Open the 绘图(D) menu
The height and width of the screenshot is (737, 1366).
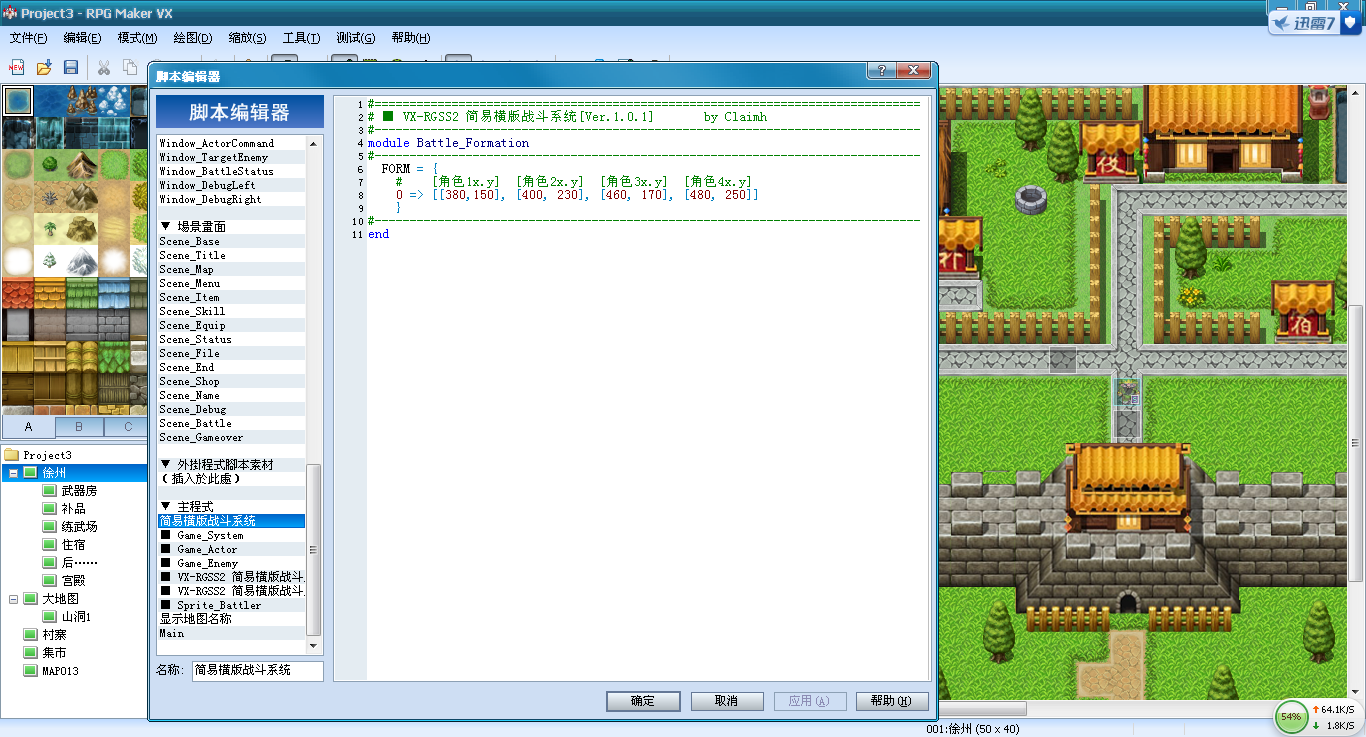tap(193, 38)
